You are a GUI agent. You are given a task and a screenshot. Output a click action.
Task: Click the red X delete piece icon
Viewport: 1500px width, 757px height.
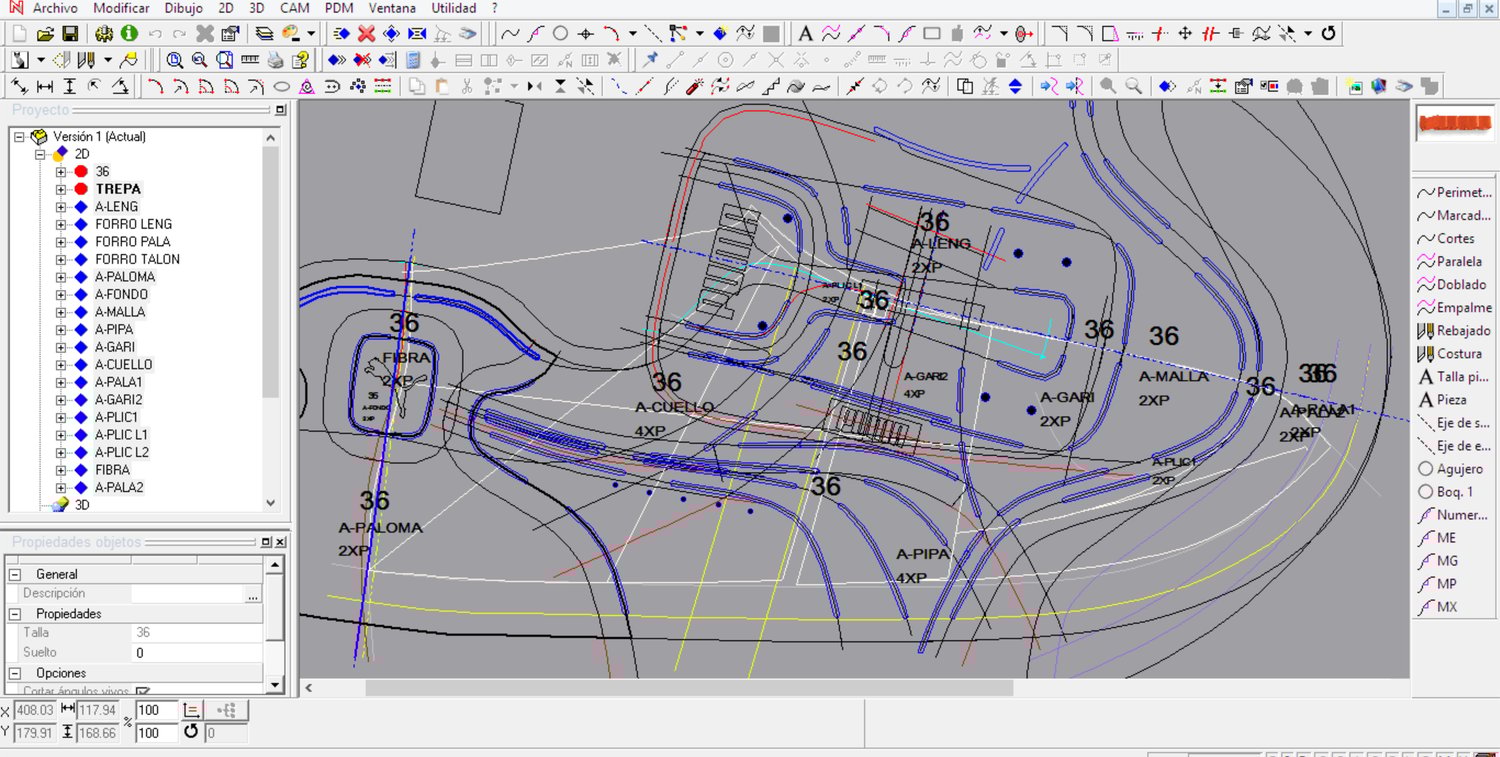pos(366,34)
